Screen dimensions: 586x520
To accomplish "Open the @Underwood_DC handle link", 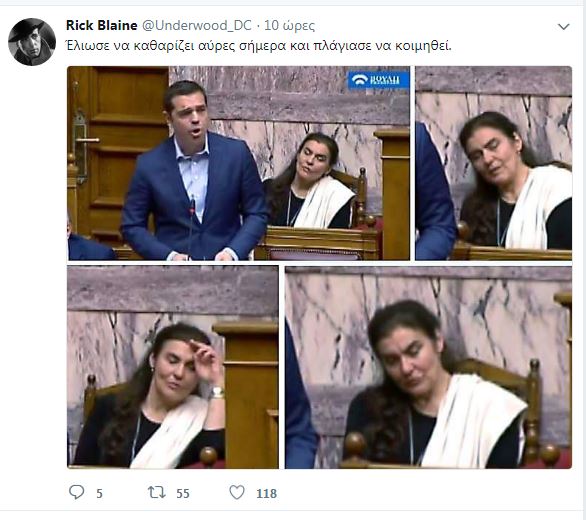I will coord(197,25).
